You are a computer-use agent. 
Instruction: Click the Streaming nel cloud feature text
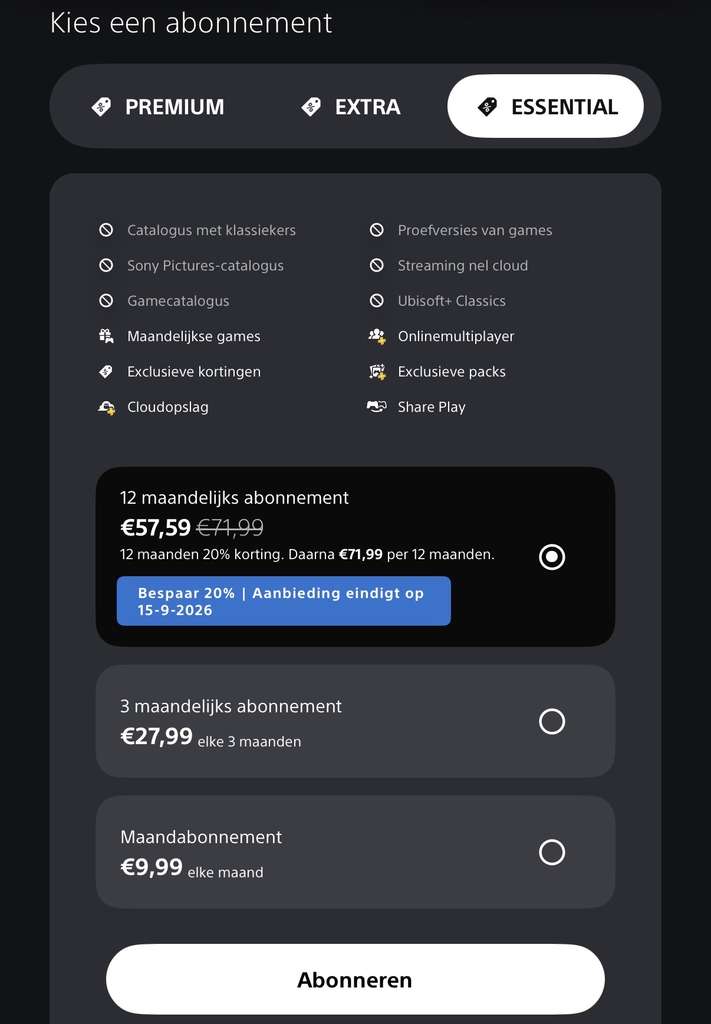pyautogui.click(x=463, y=266)
